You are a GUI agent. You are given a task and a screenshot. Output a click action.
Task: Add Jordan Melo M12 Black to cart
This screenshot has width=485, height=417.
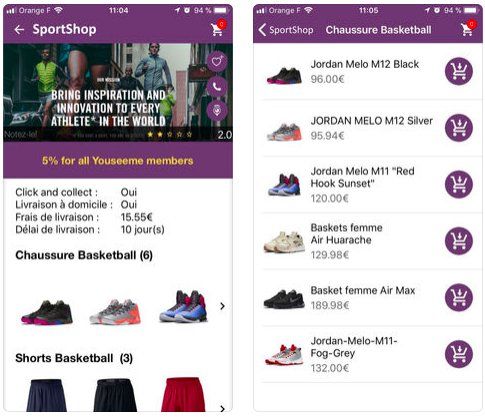[x=459, y=71]
